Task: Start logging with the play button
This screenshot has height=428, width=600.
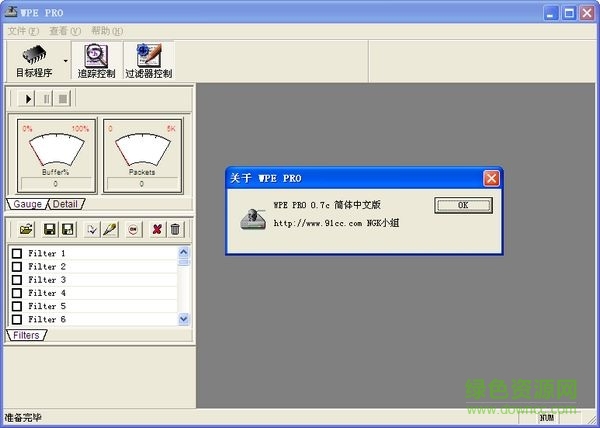Action: click(x=28, y=99)
